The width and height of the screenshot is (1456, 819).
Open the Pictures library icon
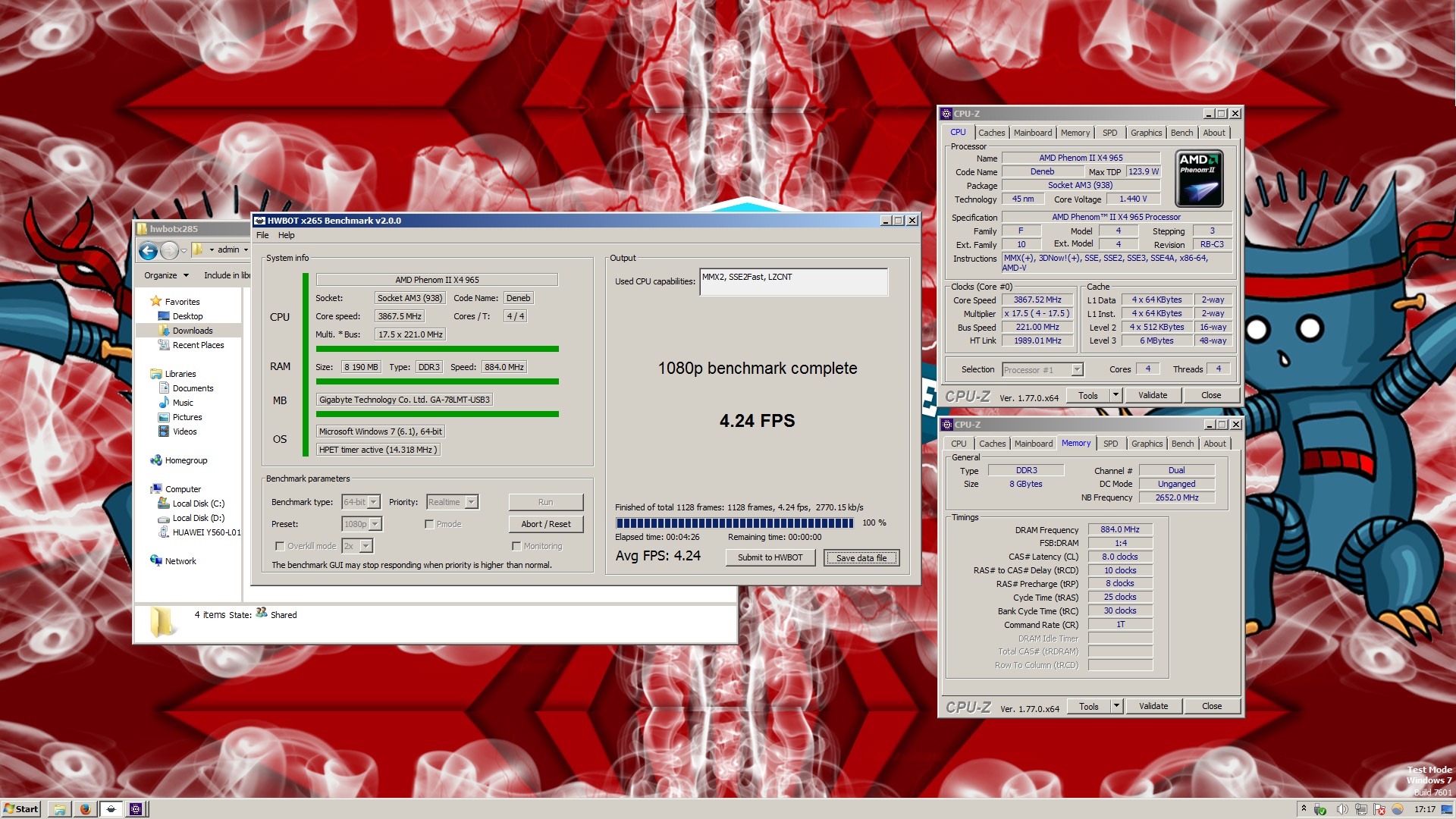click(163, 417)
